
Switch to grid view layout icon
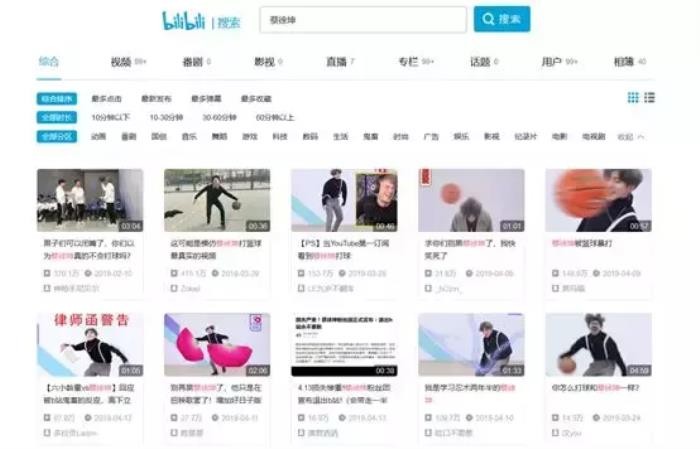[633, 98]
